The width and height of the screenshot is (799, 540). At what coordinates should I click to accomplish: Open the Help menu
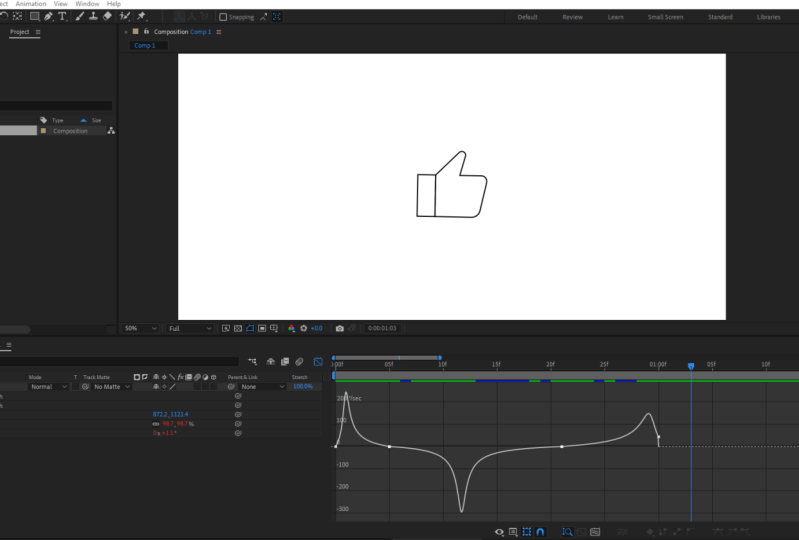(114, 4)
